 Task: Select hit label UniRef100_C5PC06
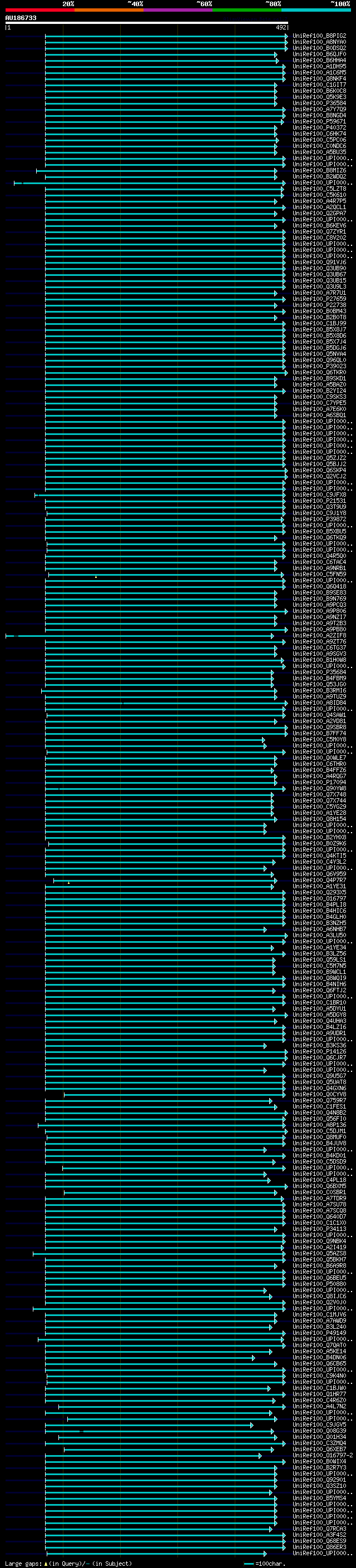point(319,140)
